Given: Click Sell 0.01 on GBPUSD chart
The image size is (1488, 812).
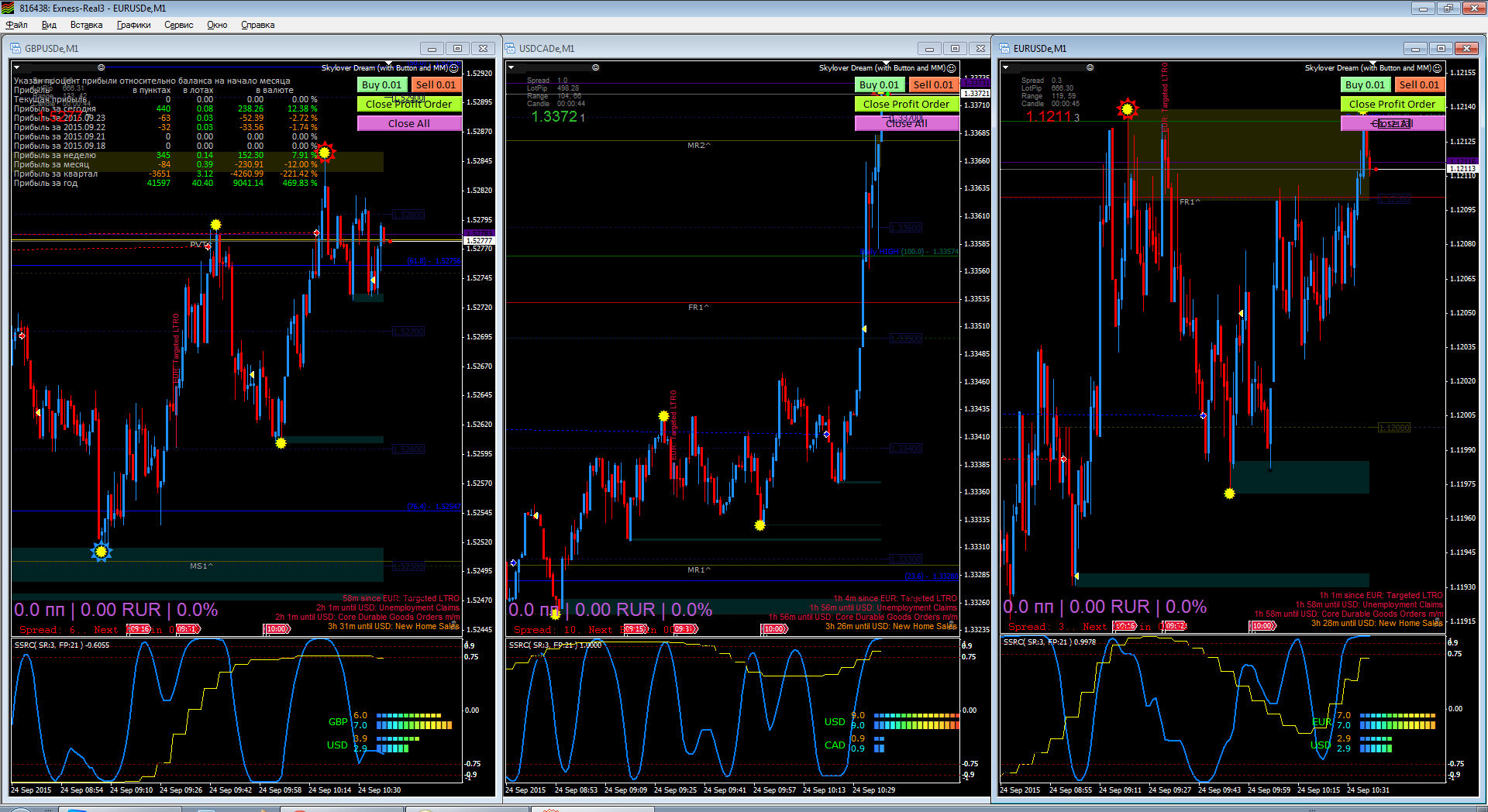Looking at the screenshot, I should (436, 84).
